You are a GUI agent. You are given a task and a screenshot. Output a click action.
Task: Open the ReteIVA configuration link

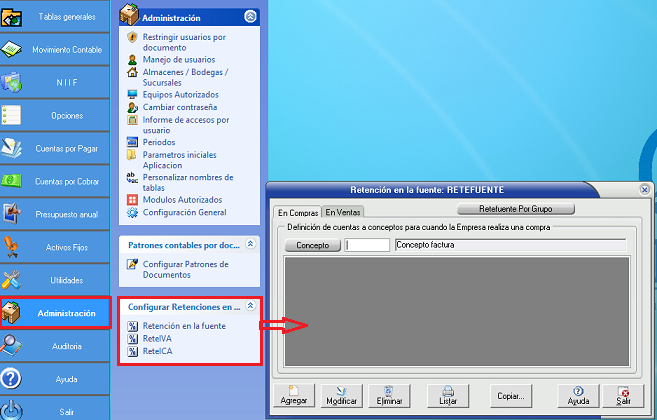[x=158, y=339]
